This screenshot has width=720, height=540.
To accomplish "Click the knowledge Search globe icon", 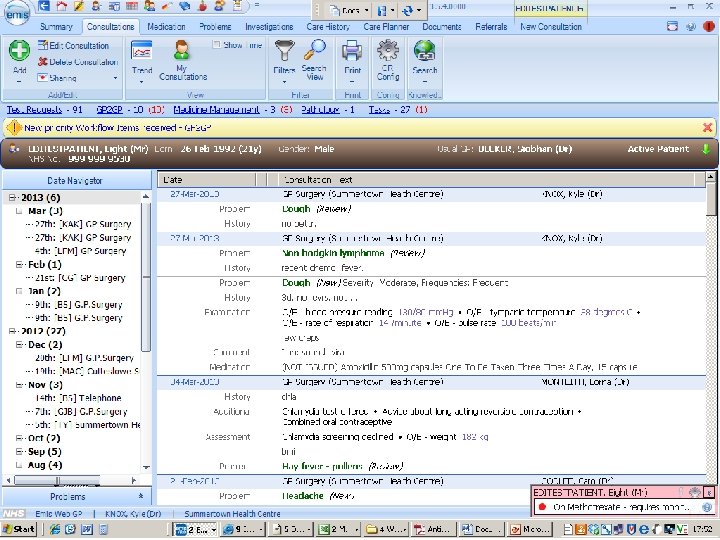I will pyautogui.click(x=424, y=51).
